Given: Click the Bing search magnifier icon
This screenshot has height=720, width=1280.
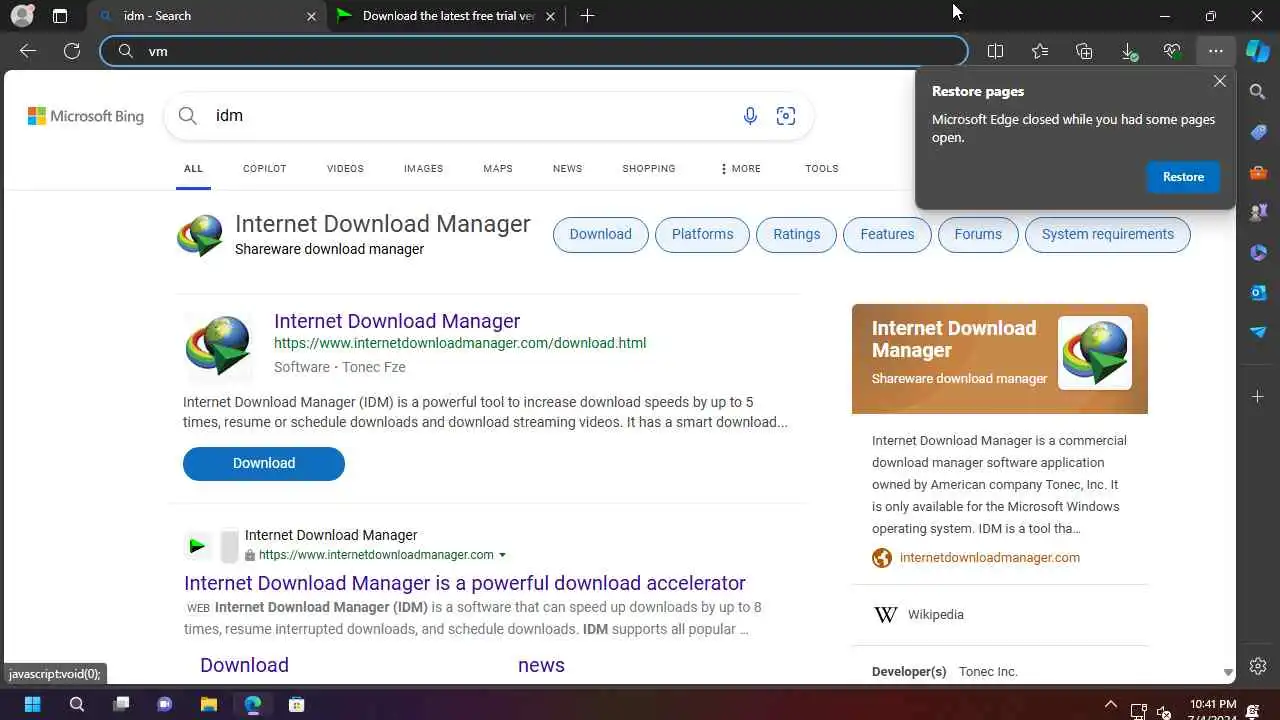Looking at the screenshot, I should pos(187,116).
